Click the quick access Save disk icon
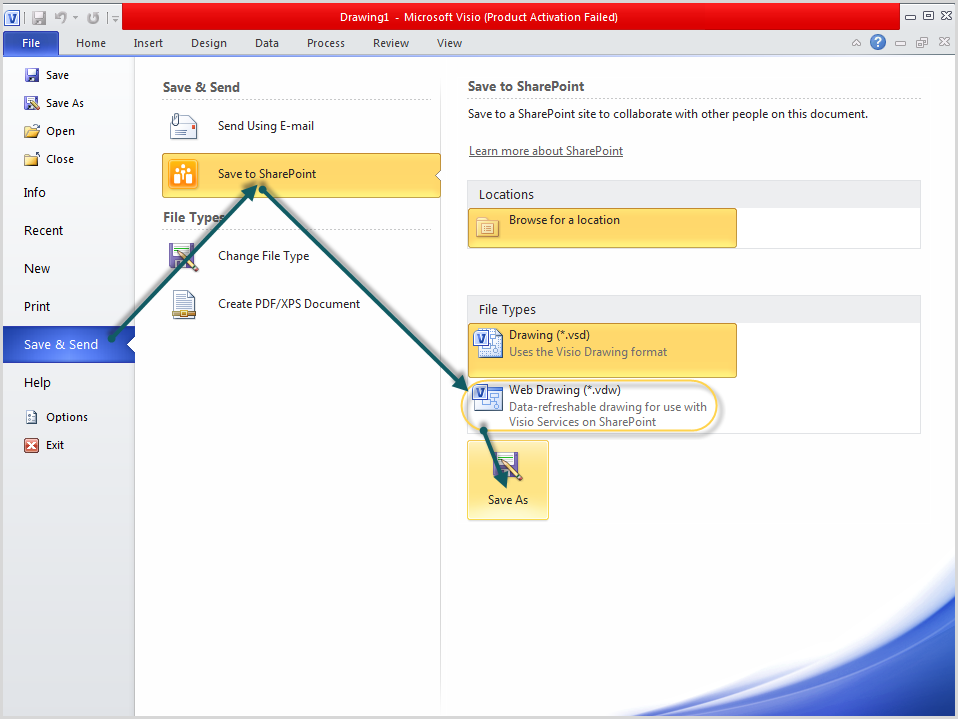 point(39,18)
